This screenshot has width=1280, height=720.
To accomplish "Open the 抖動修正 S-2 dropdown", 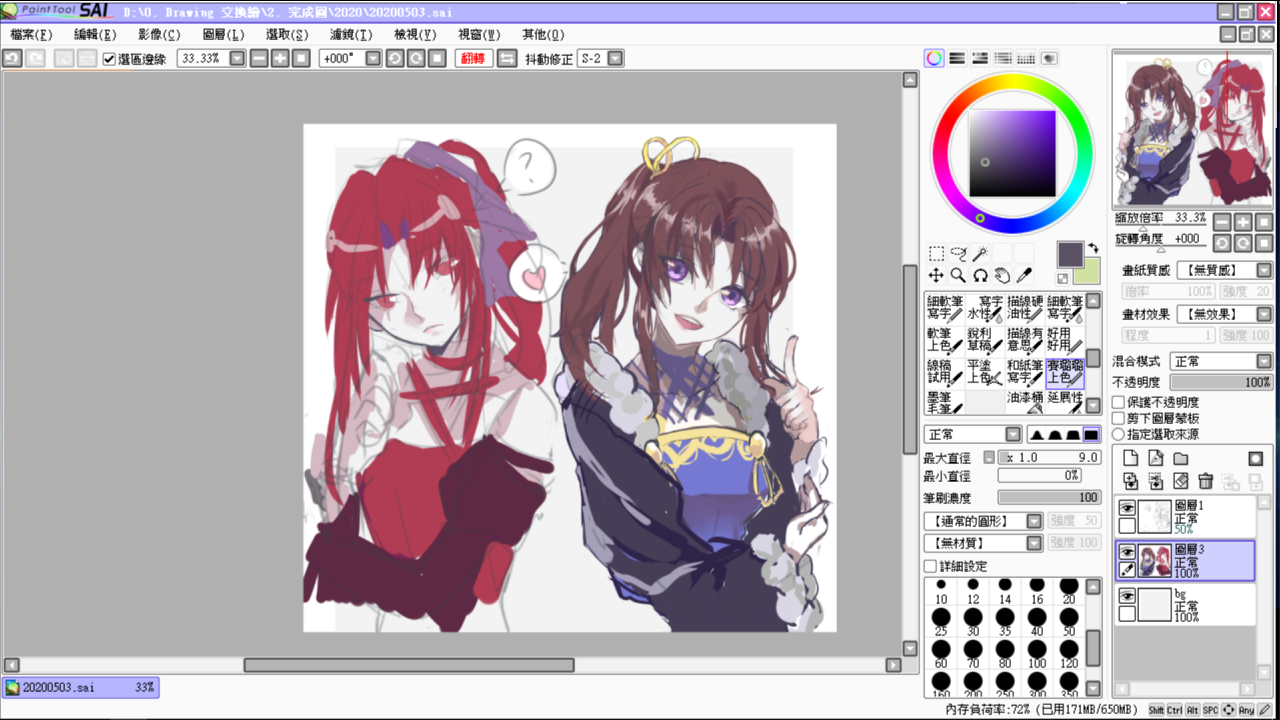I will (615, 59).
